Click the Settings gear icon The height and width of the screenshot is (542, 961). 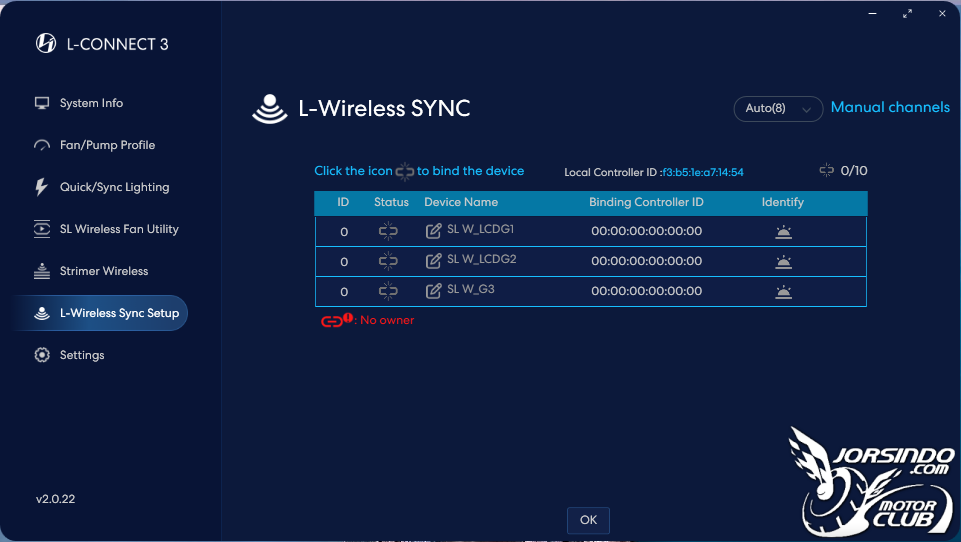coord(42,355)
